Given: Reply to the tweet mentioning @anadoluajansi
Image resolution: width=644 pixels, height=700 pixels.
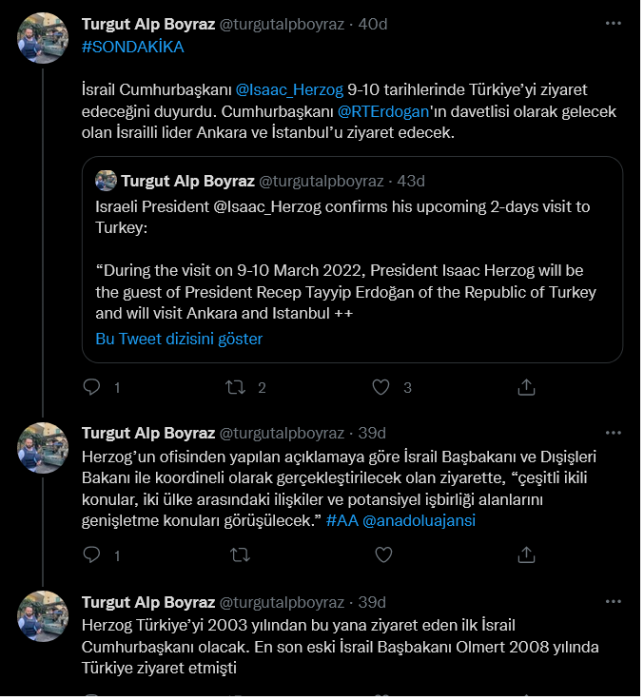Looking at the screenshot, I should pyautogui.click(x=91, y=554).
